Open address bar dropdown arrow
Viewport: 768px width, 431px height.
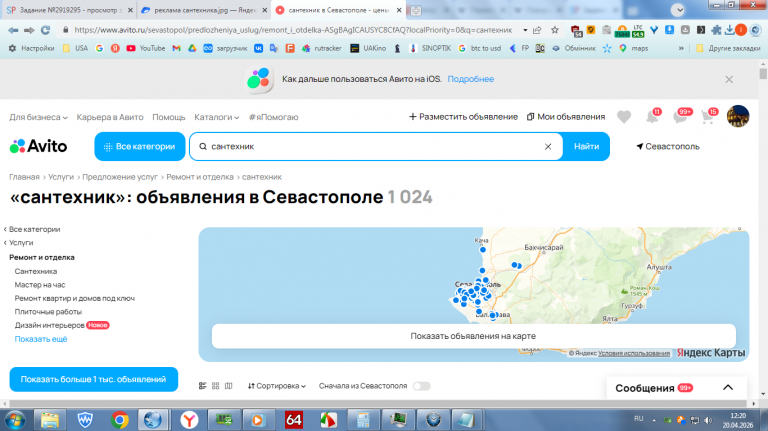[525, 30]
